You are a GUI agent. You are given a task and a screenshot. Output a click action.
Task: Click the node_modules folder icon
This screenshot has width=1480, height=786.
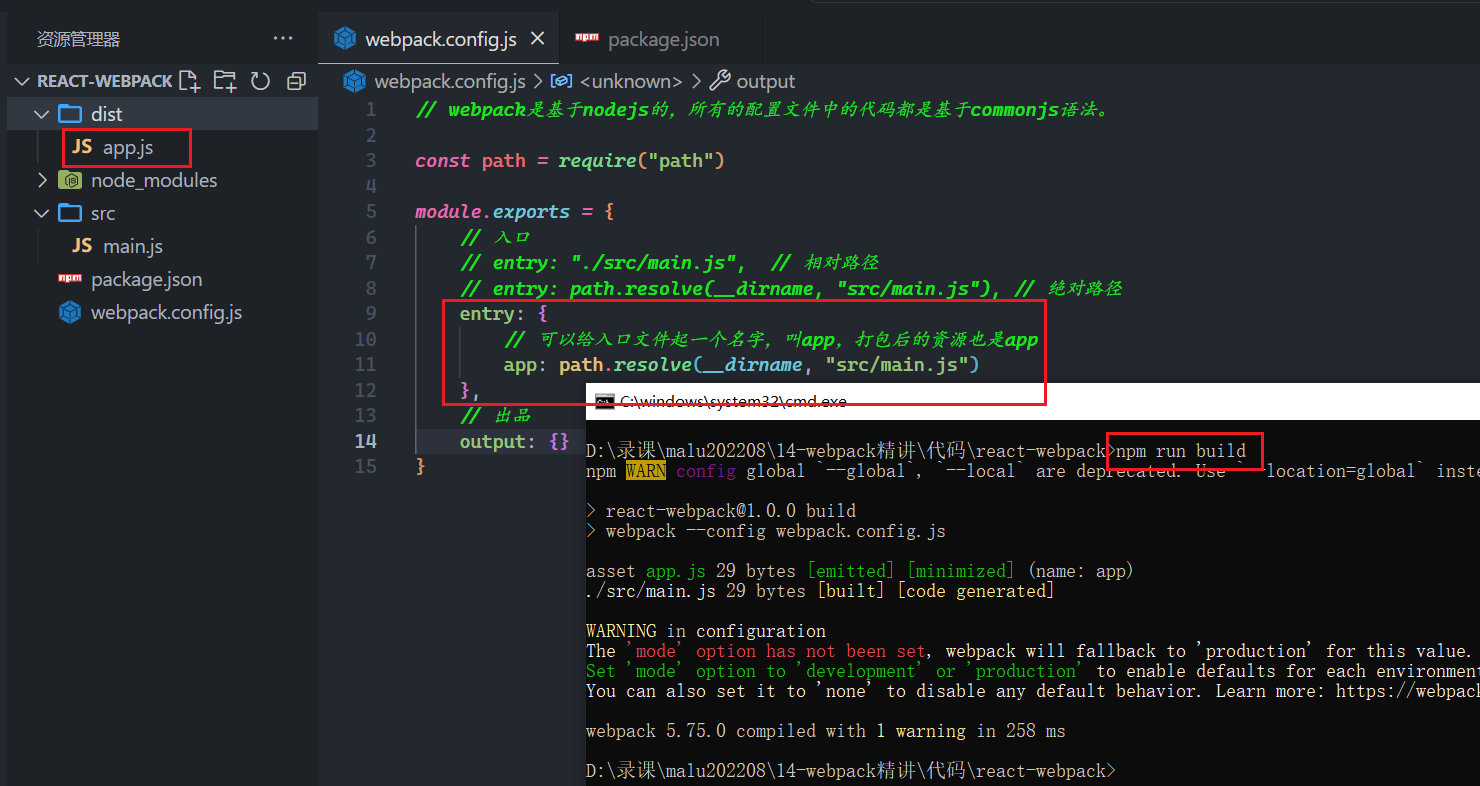(70, 180)
